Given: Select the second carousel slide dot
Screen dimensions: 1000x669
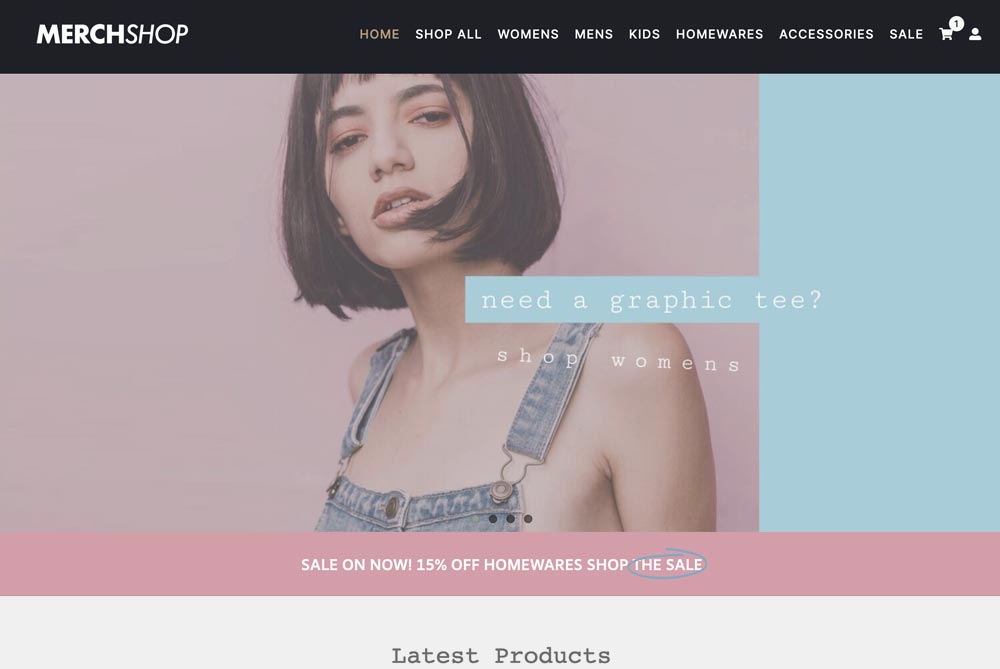Looking at the screenshot, I should point(493,518).
